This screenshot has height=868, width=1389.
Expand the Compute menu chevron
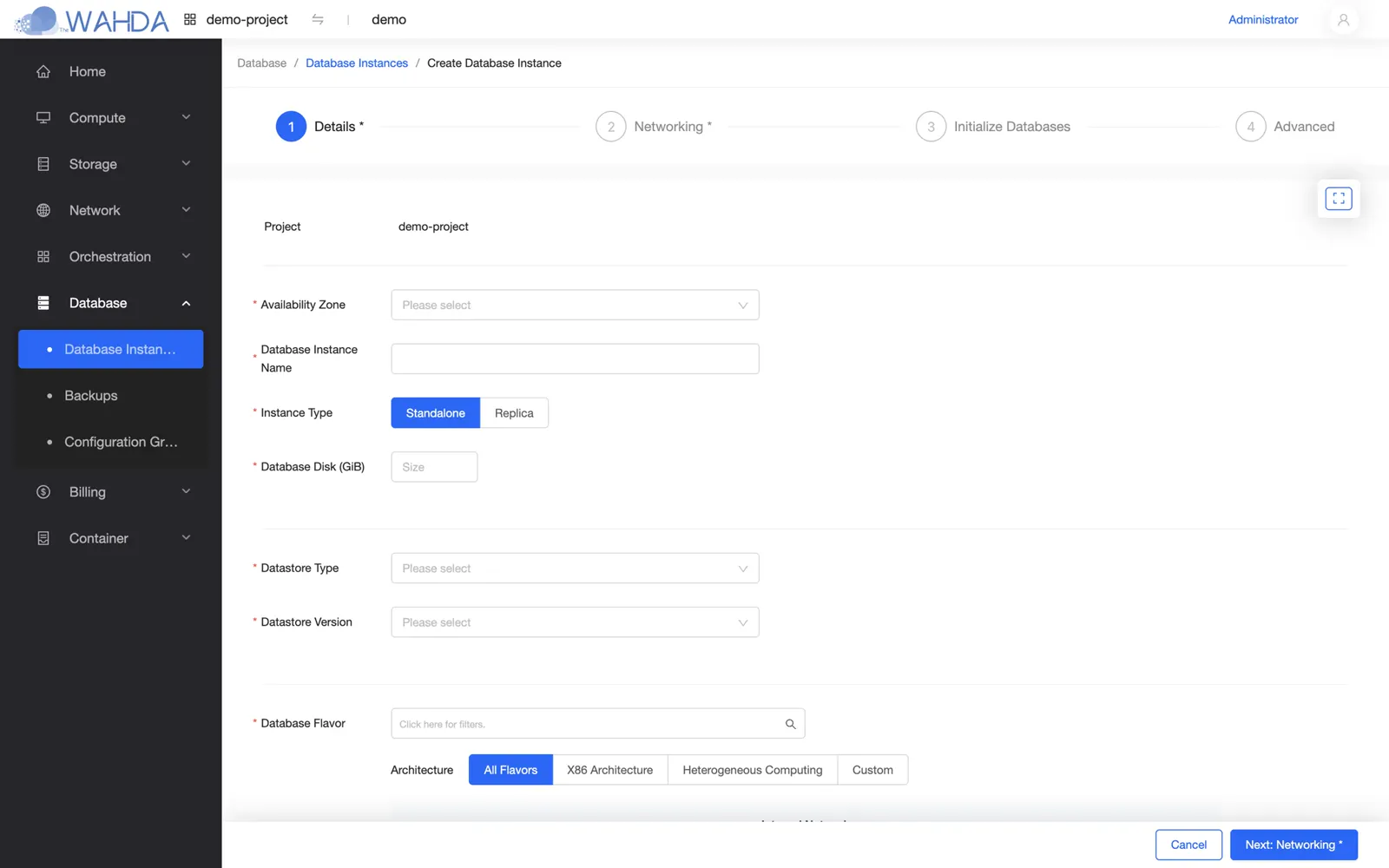pyautogui.click(x=186, y=117)
